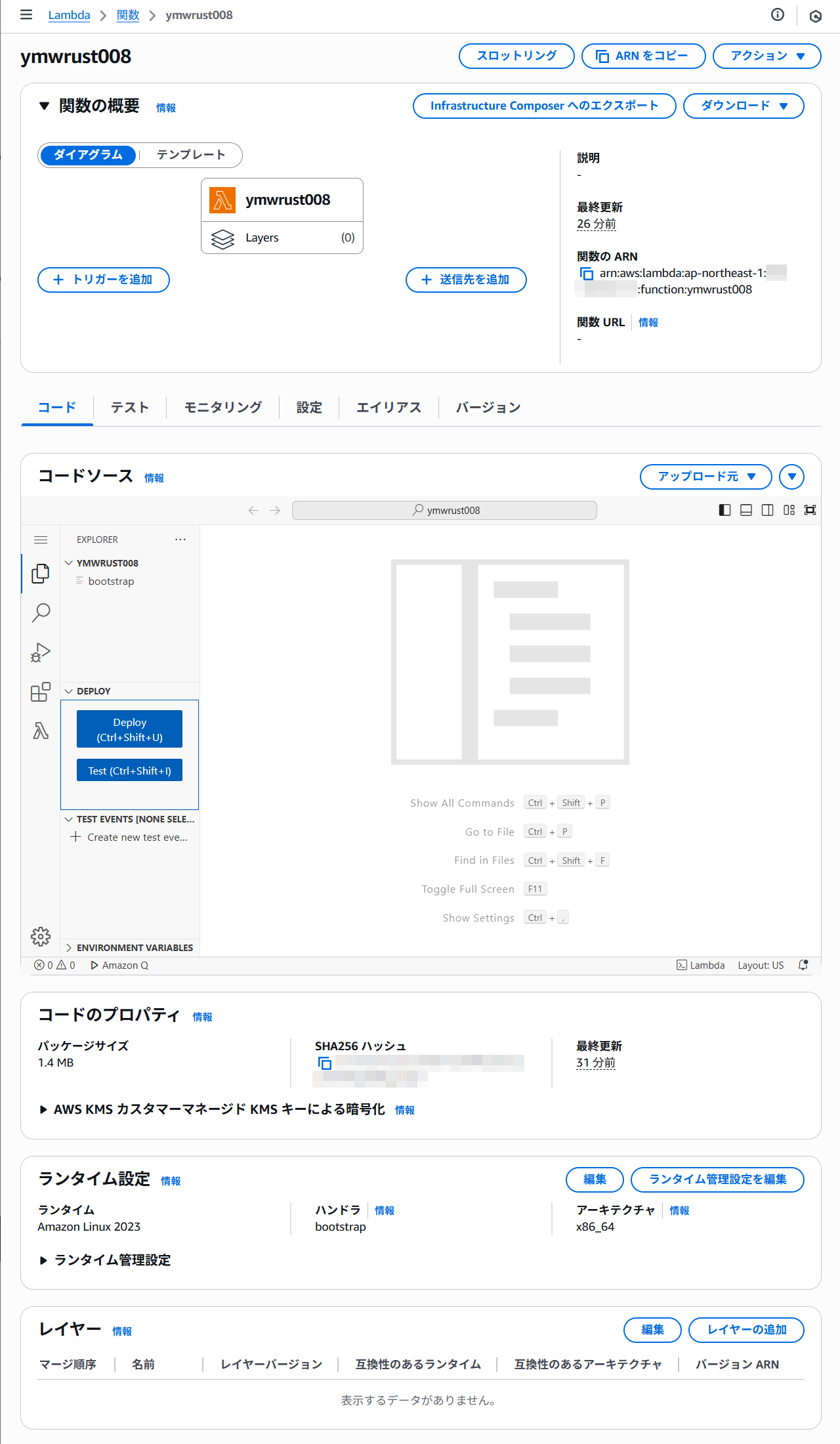The image size is (840, 1444).
Task: Open the Run and Debug icon
Action: click(41, 652)
